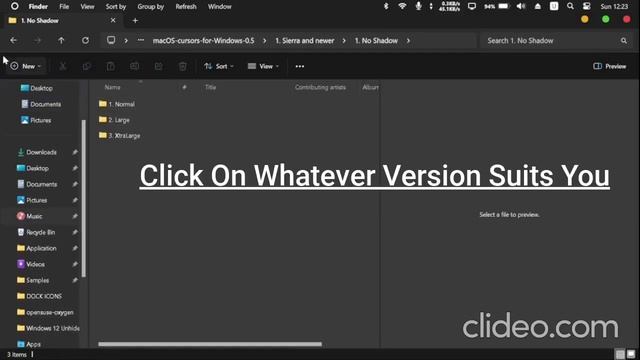The height and width of the screenshot is (360, 640).
Task: Click the microphone icon in menu bar
Action: (x=418, y=6)
